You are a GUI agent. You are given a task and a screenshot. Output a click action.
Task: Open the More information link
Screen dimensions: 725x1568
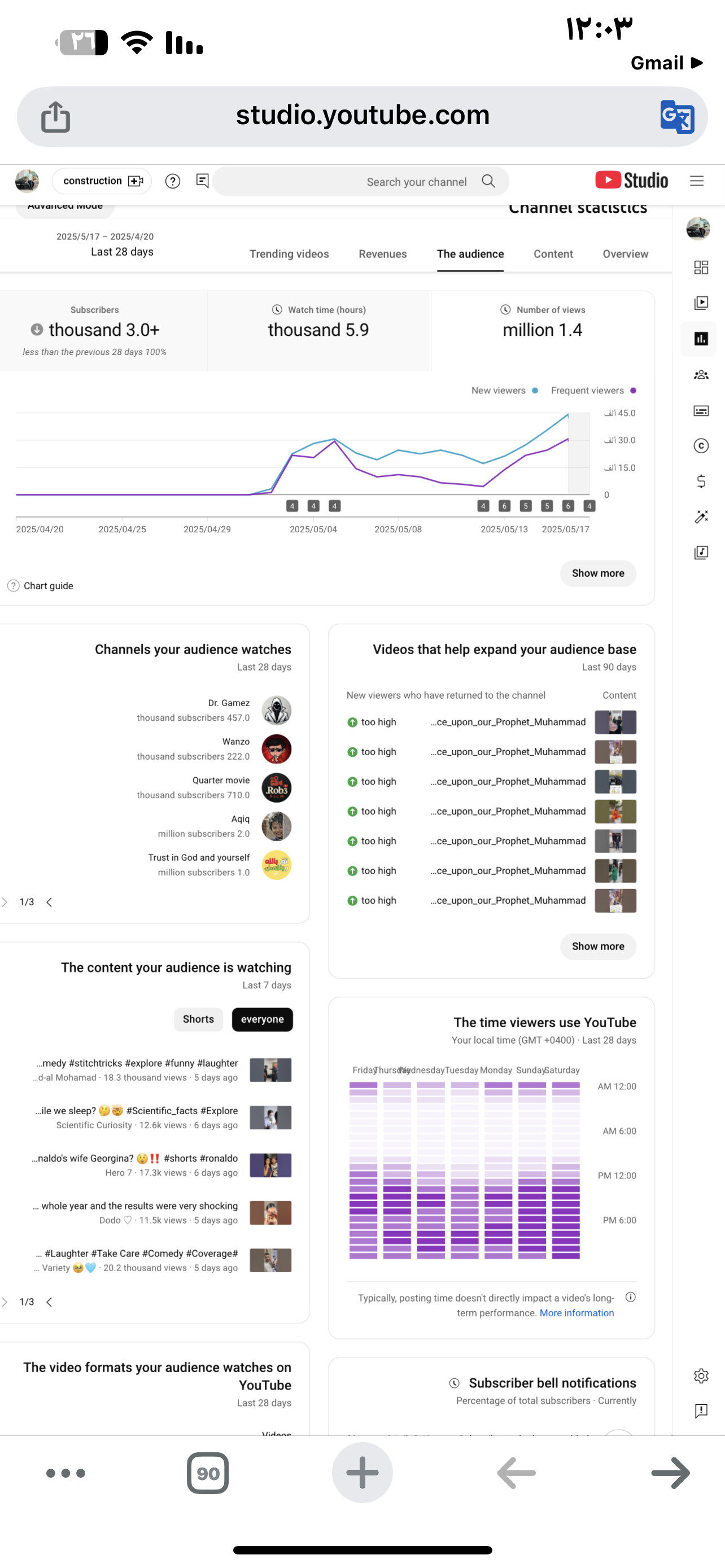576,1313
